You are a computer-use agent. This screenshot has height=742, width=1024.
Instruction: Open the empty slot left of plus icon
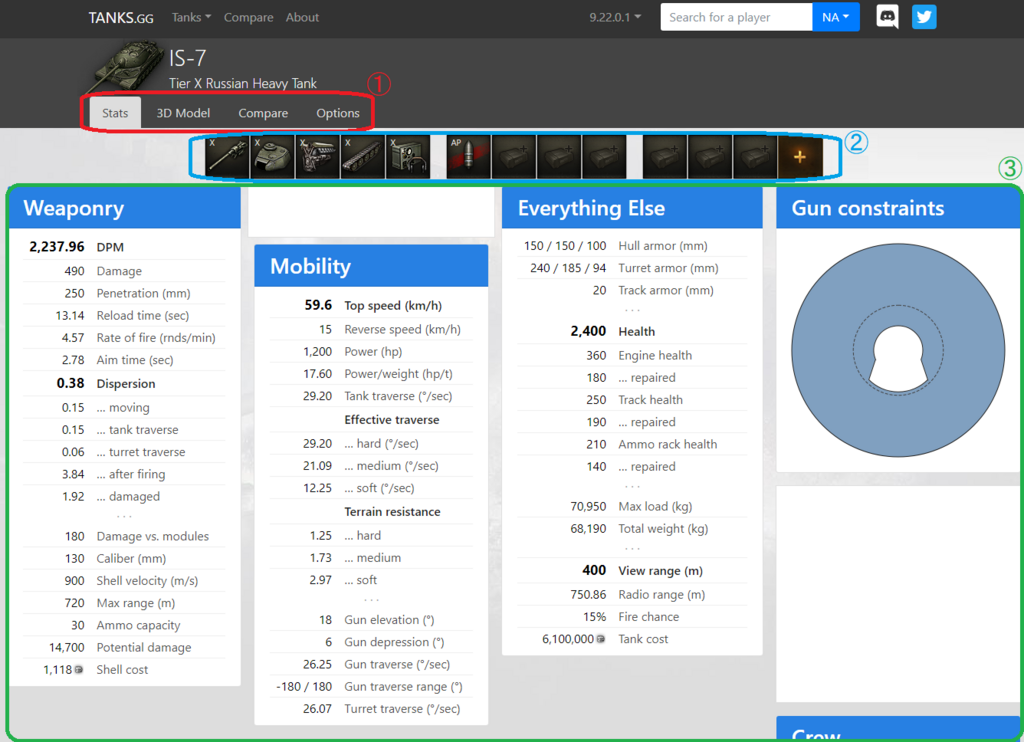coord(755,157)
